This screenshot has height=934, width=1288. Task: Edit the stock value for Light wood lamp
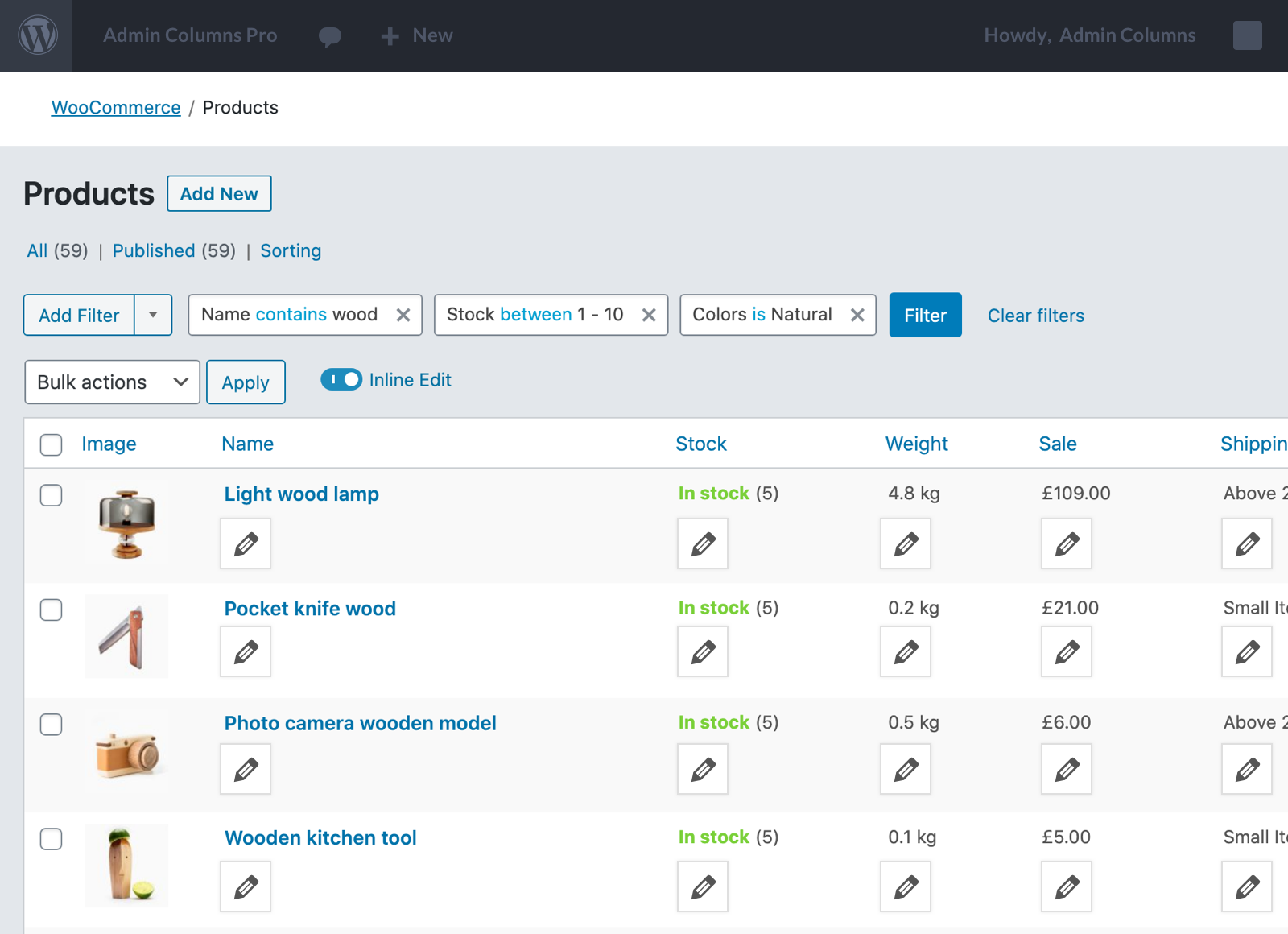pyautogui.click(x=701, y=543)
